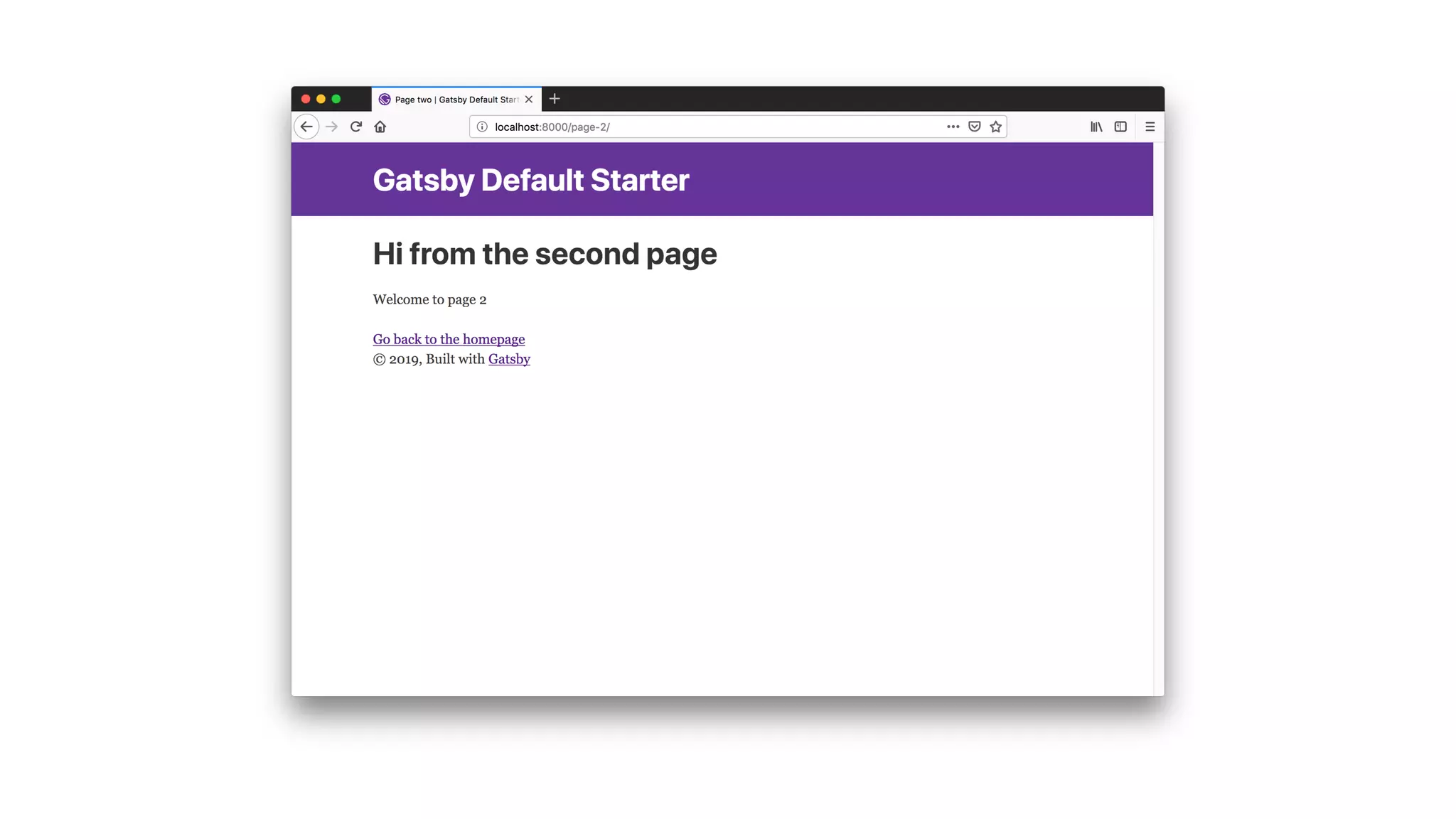Image resolution: width=1456 pixels, height=819 pixels.
Task: Click Gatsby Default Starter header title
Action: tap(530, 180)
